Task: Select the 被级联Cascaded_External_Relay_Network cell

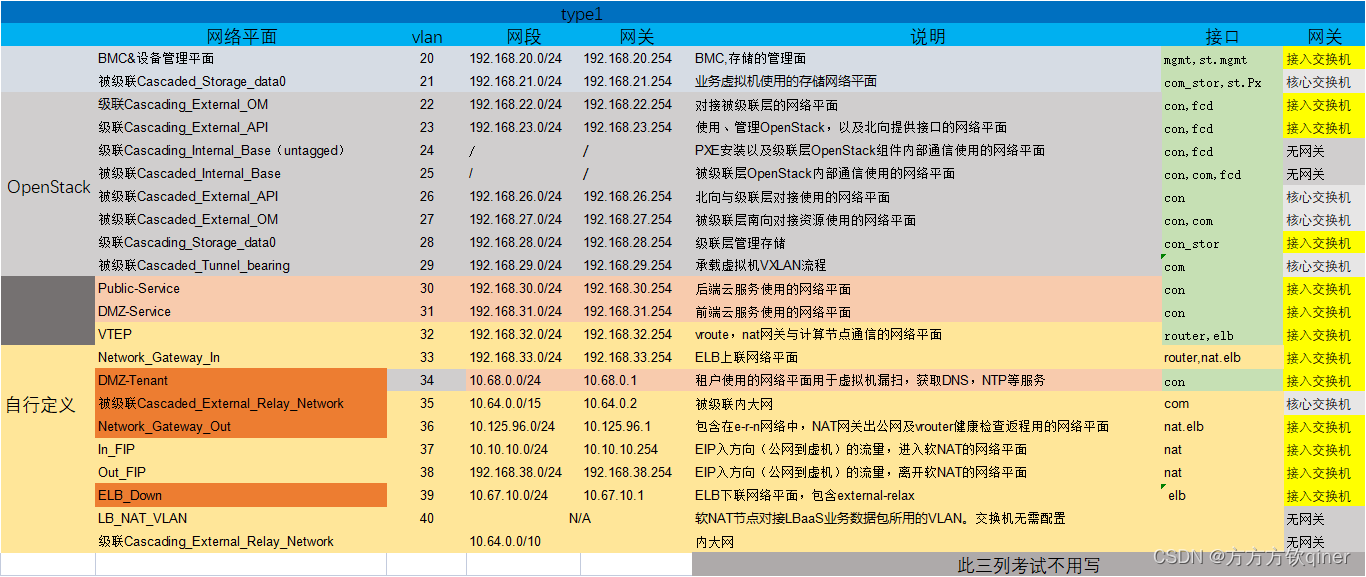Action: click(x=242, y=404)
